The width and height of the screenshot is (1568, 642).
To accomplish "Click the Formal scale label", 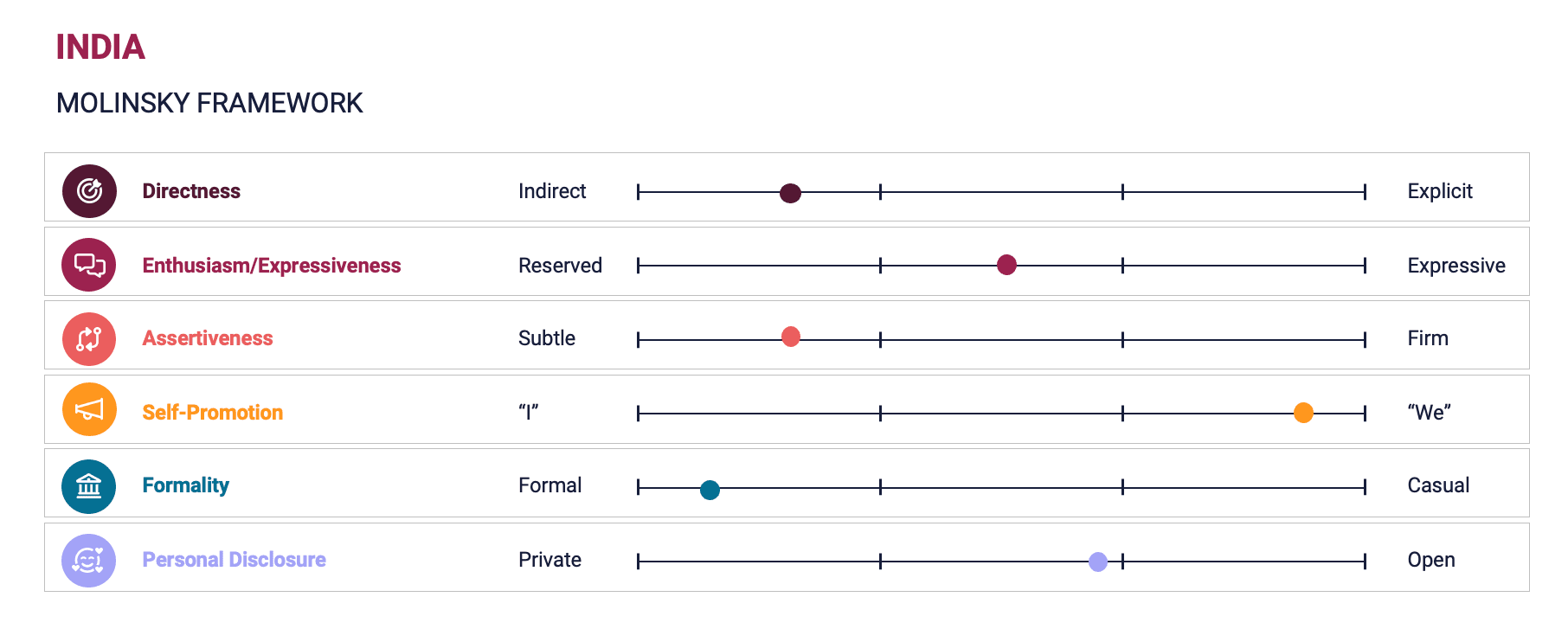I will [550, 485].
